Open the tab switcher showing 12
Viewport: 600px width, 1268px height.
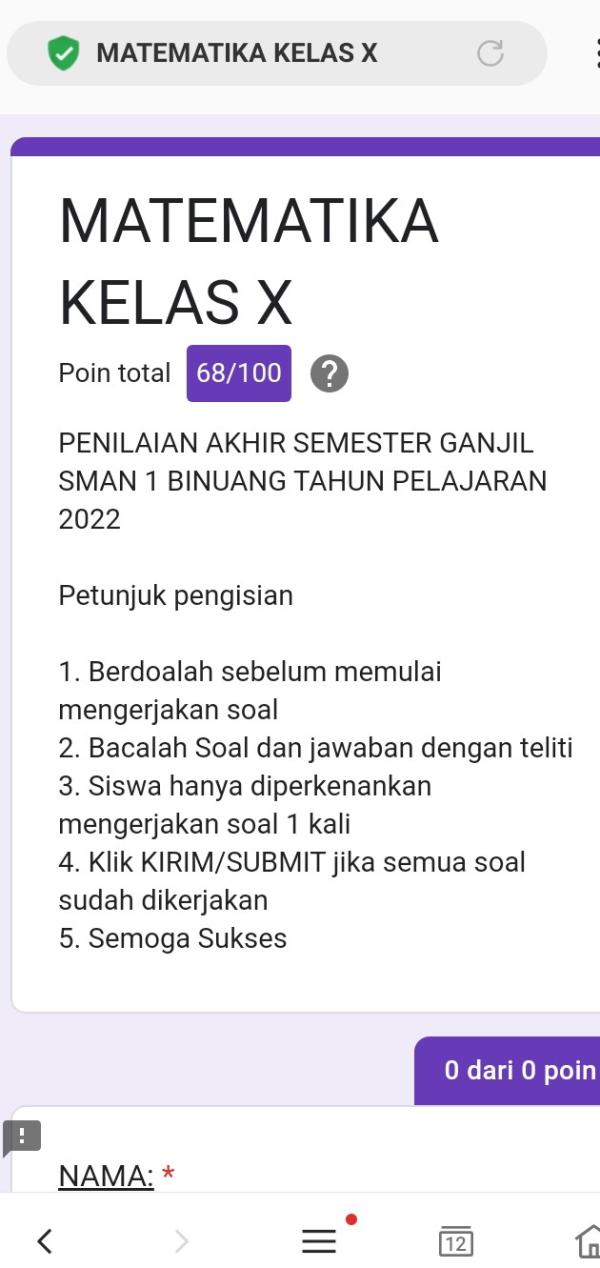click(456, 1241)
